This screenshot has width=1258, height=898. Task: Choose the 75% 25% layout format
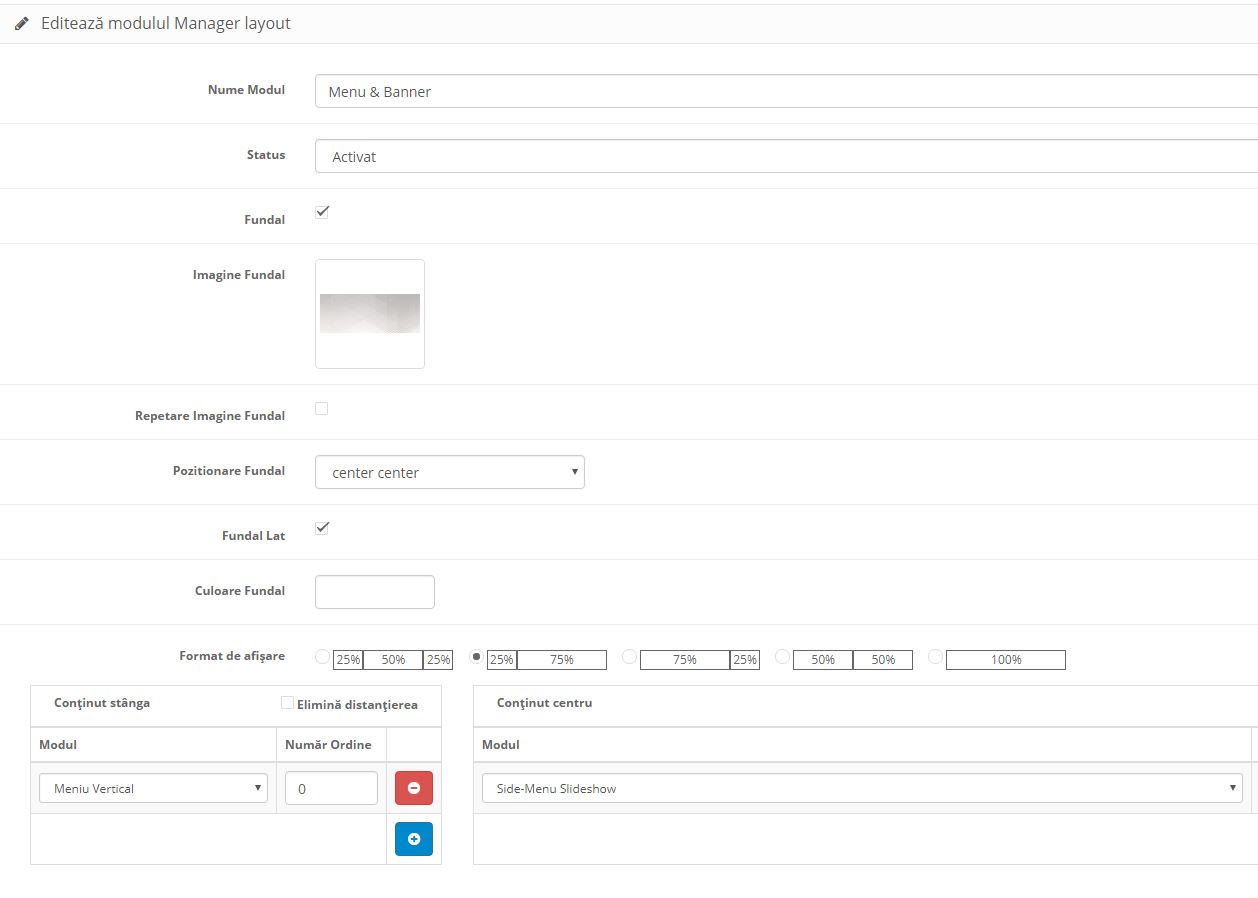(x=629, y=657)
